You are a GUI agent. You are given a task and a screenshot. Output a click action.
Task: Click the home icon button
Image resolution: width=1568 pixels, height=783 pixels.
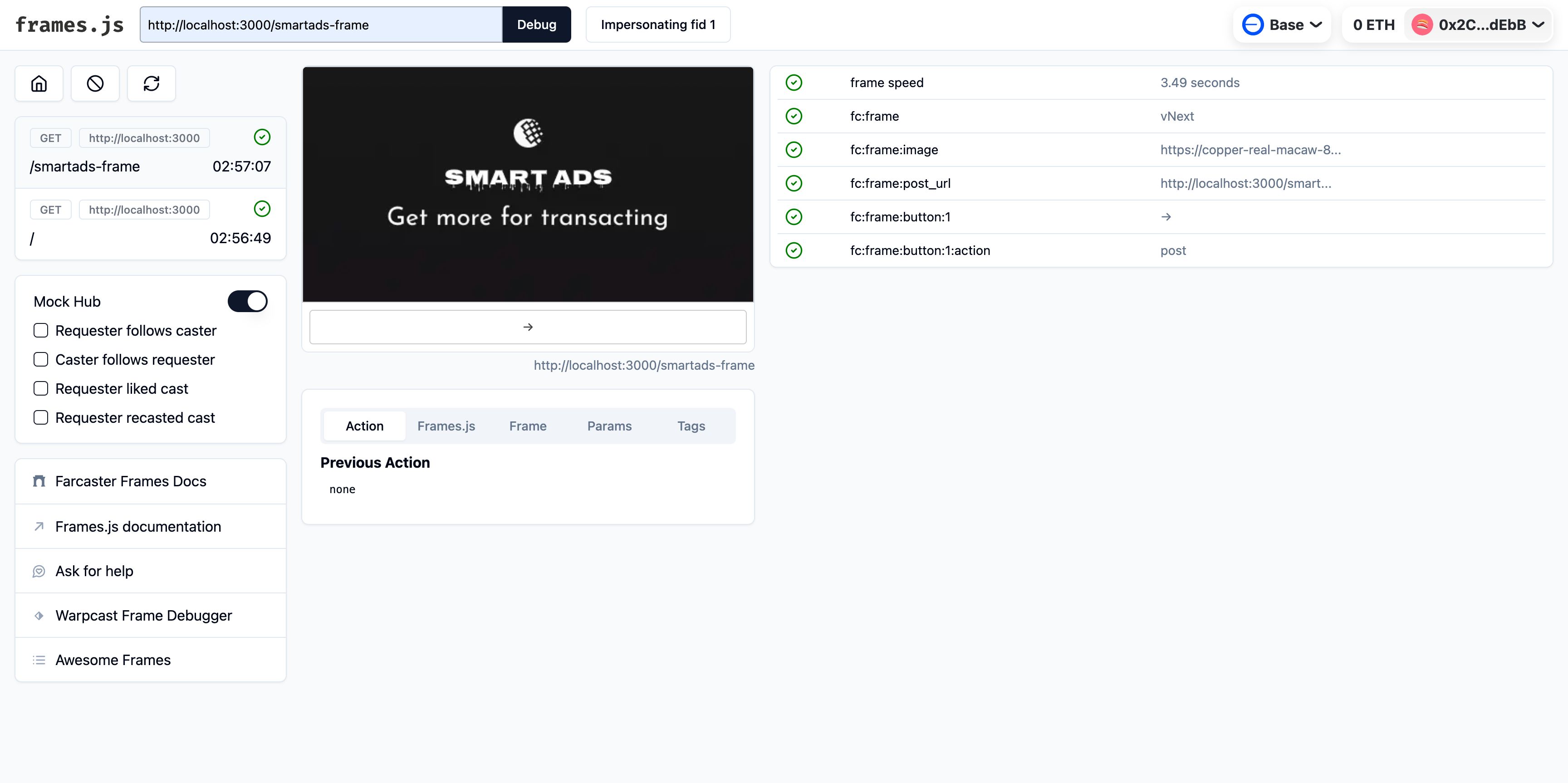point(39,83)
